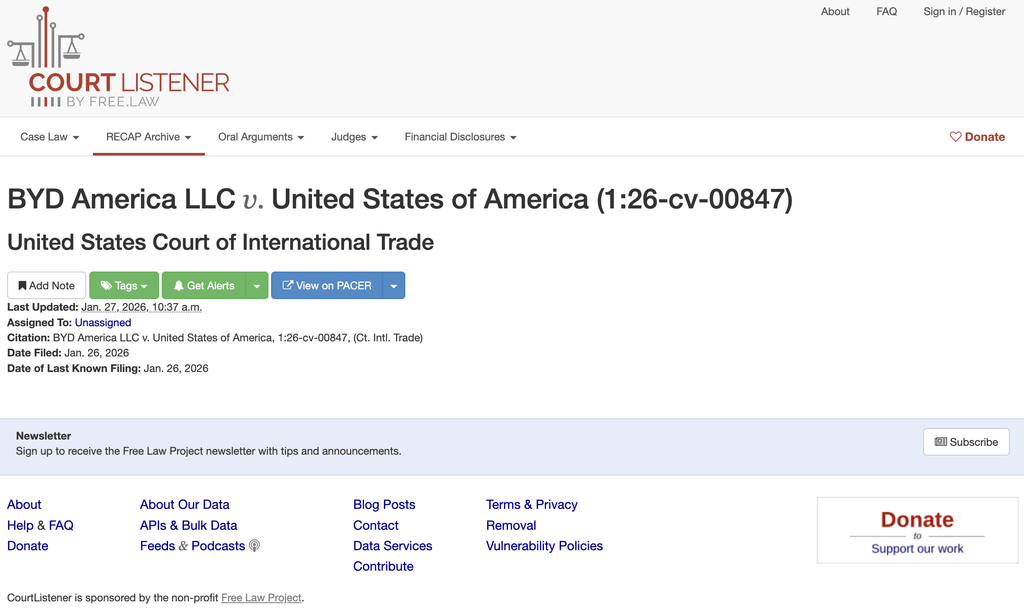Click the Donate Support our work banner

(x=917, y=531)
